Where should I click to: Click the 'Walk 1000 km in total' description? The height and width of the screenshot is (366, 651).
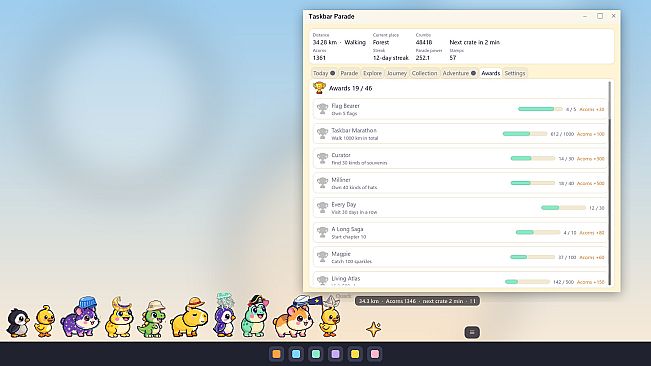(x=355, y=138)
